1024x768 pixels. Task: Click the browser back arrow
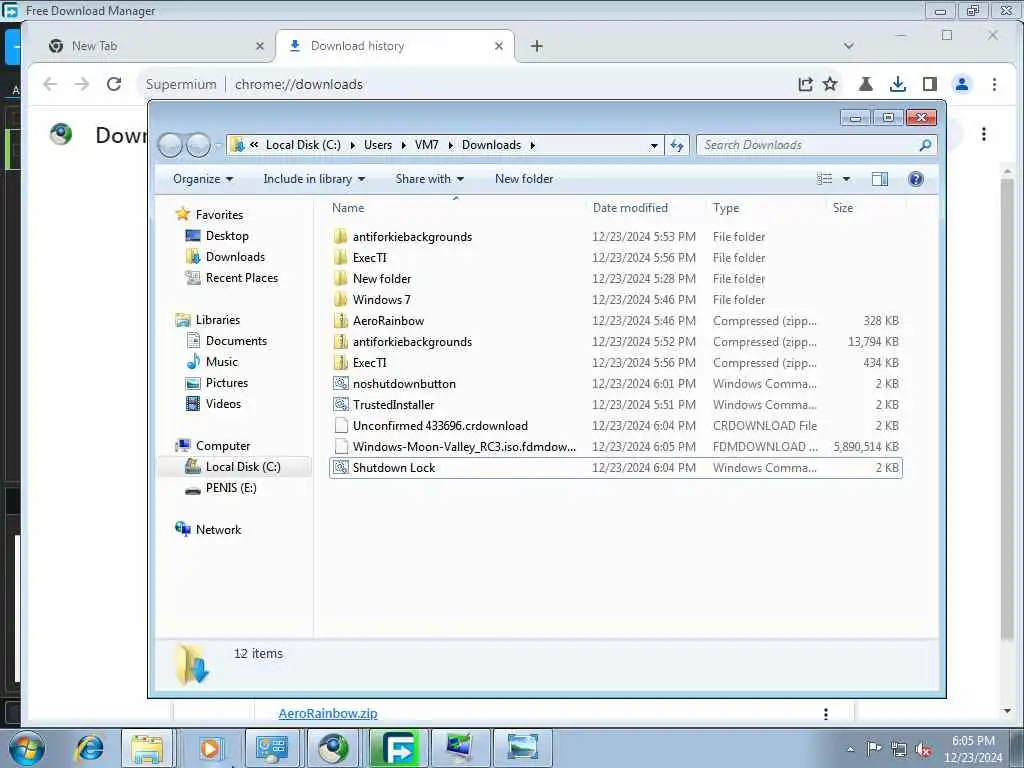click(x=50, y=84)
